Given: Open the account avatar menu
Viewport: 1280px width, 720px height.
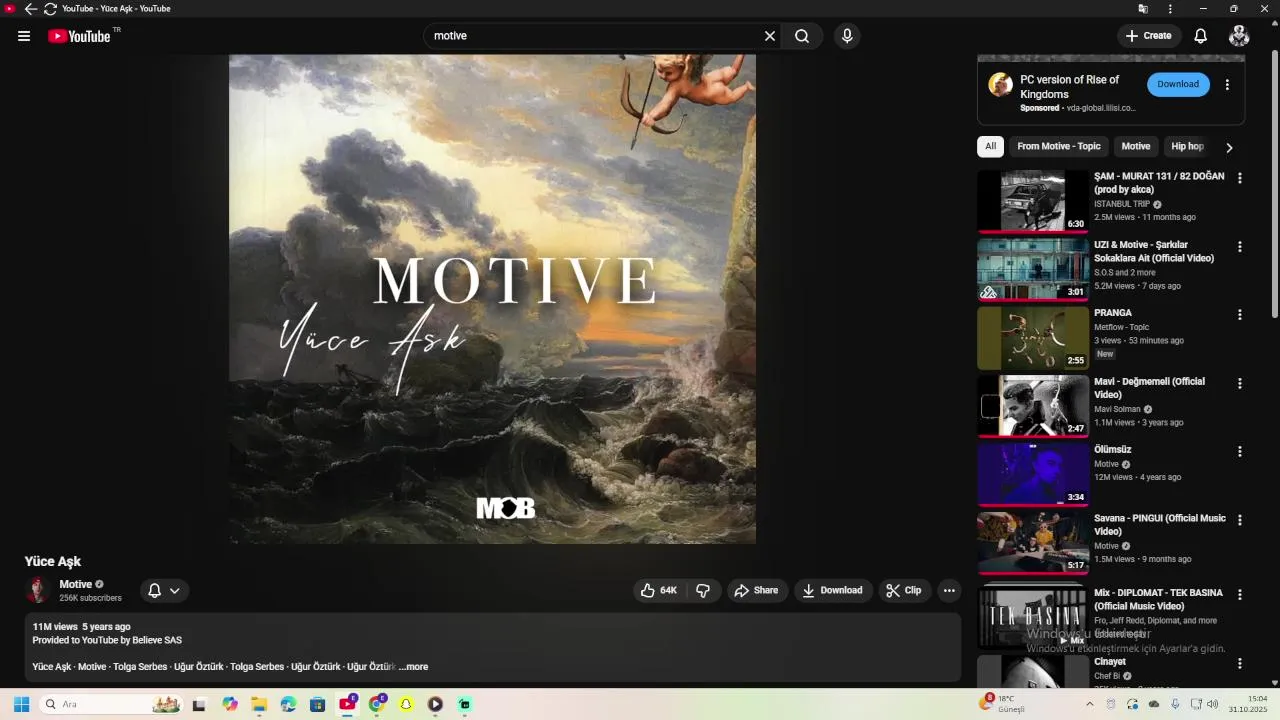Looking at the screenshot, I should pos(1239,36).
